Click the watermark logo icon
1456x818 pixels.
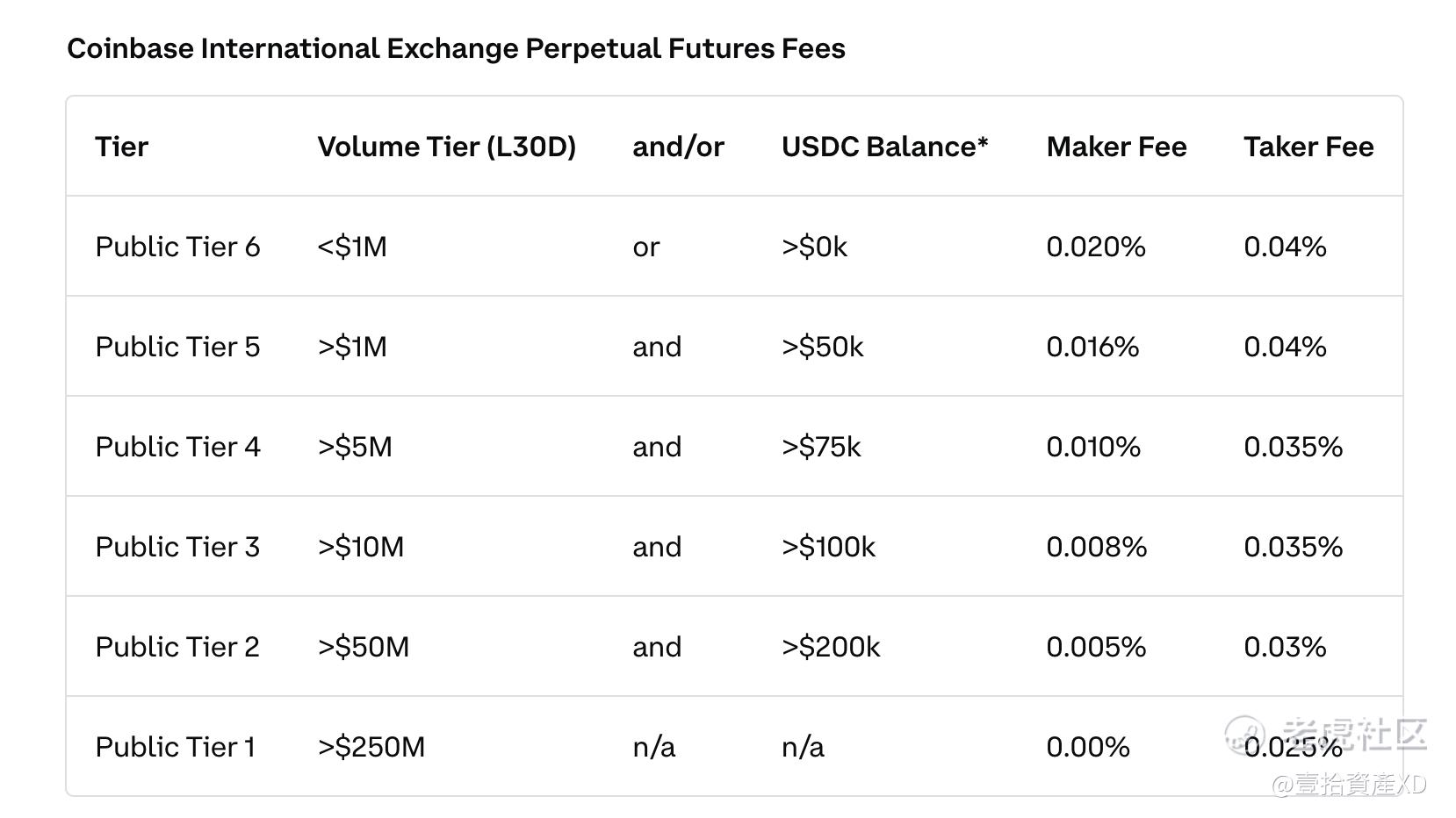point(1245,735)
